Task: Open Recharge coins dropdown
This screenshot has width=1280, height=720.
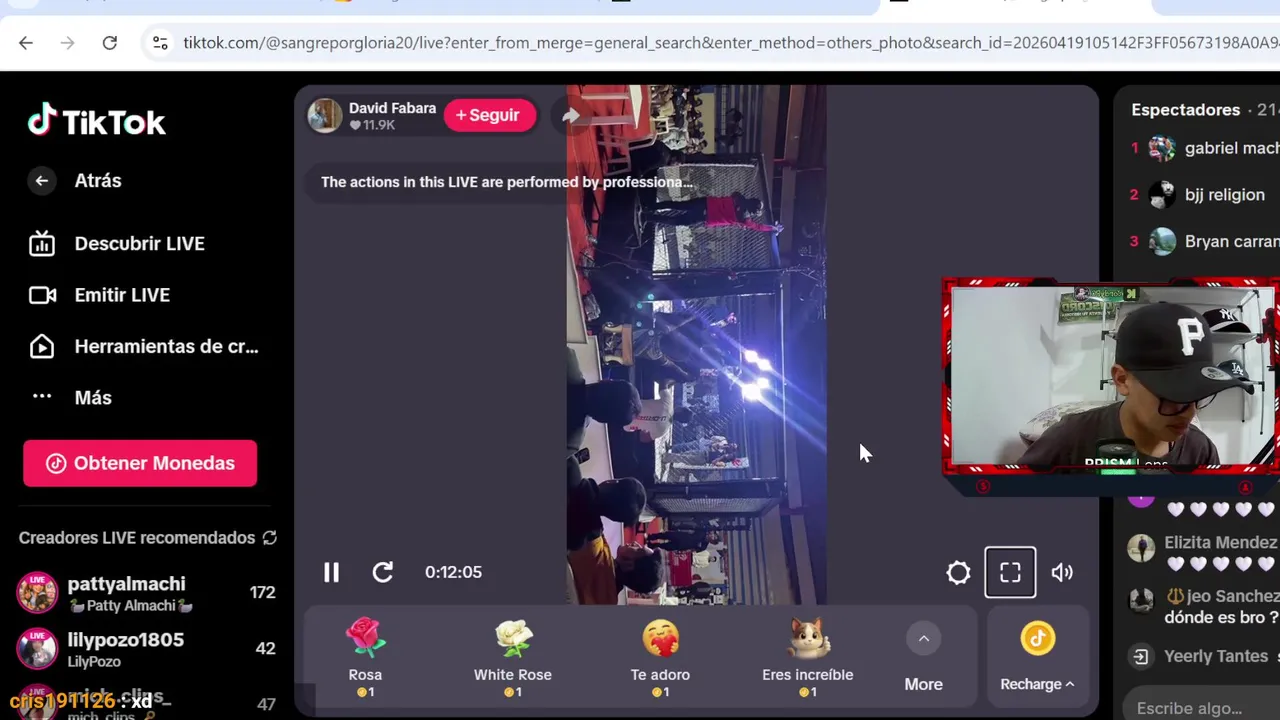Action: [1037, 659]
